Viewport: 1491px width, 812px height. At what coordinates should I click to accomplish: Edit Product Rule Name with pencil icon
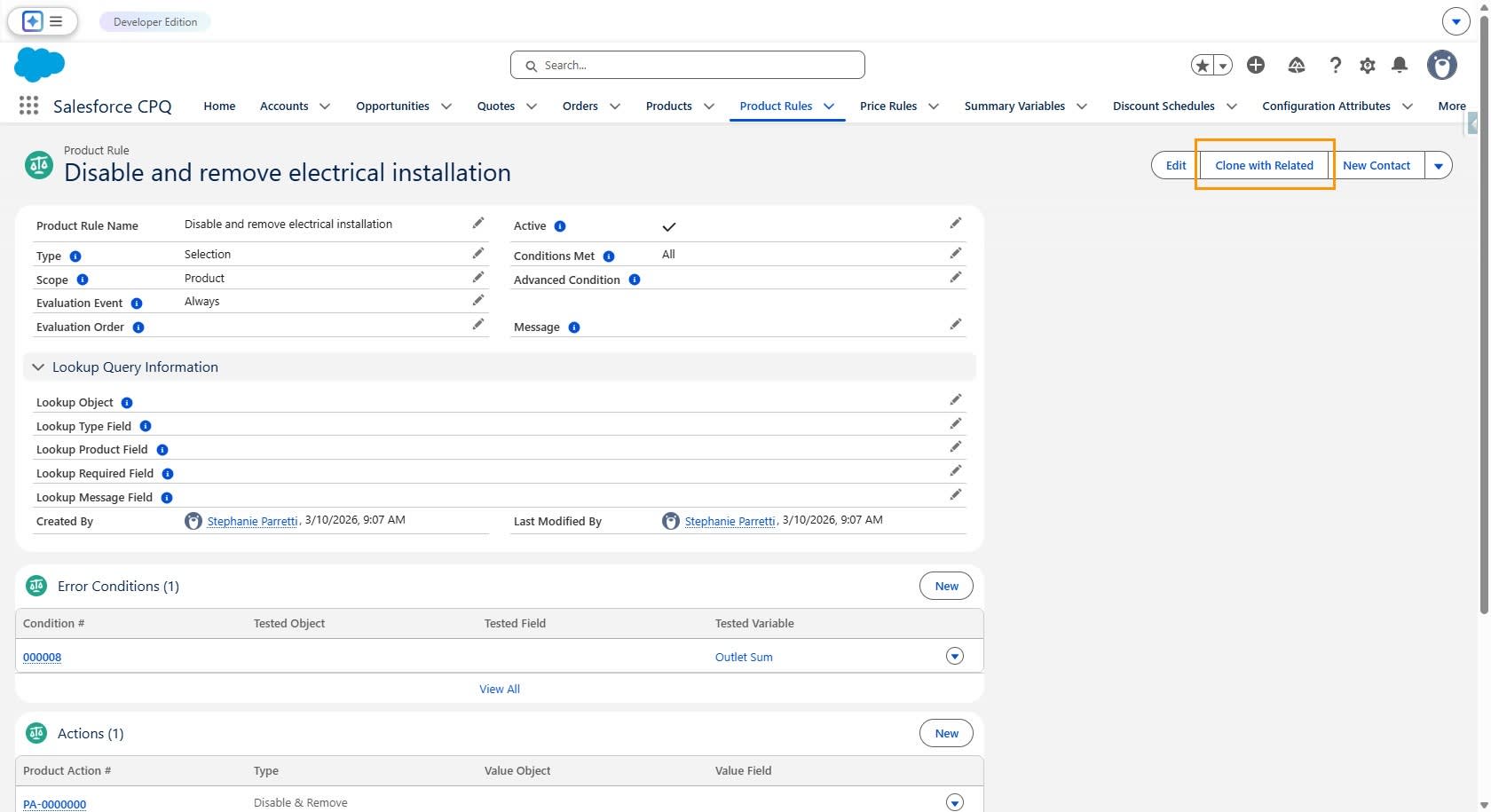[478, 224]
